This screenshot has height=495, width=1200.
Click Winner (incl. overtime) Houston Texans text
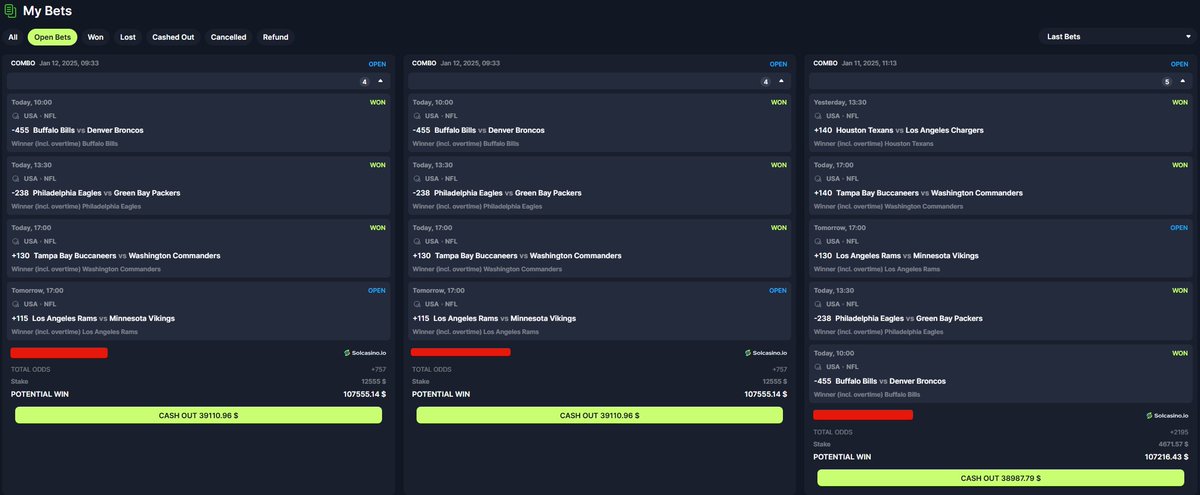click(x=874, y=144)
